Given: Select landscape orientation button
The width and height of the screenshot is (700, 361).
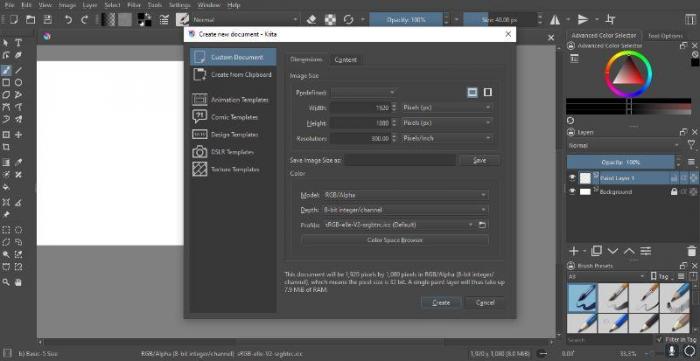Looking at the screenshot, I should [472, 92].
